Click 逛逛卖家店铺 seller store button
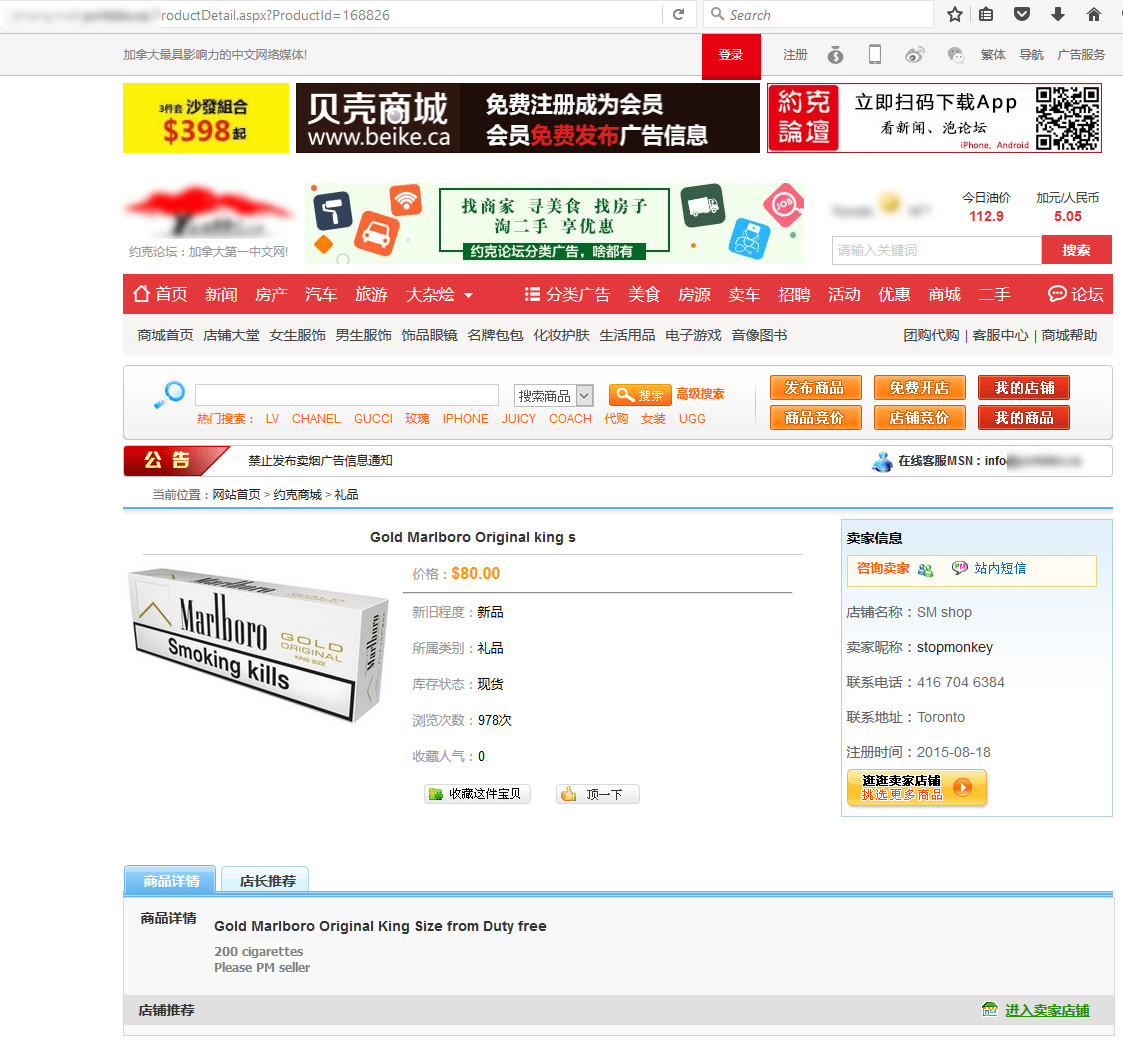The width and height of the screenshot is (1123, 1045). [917, 788]
